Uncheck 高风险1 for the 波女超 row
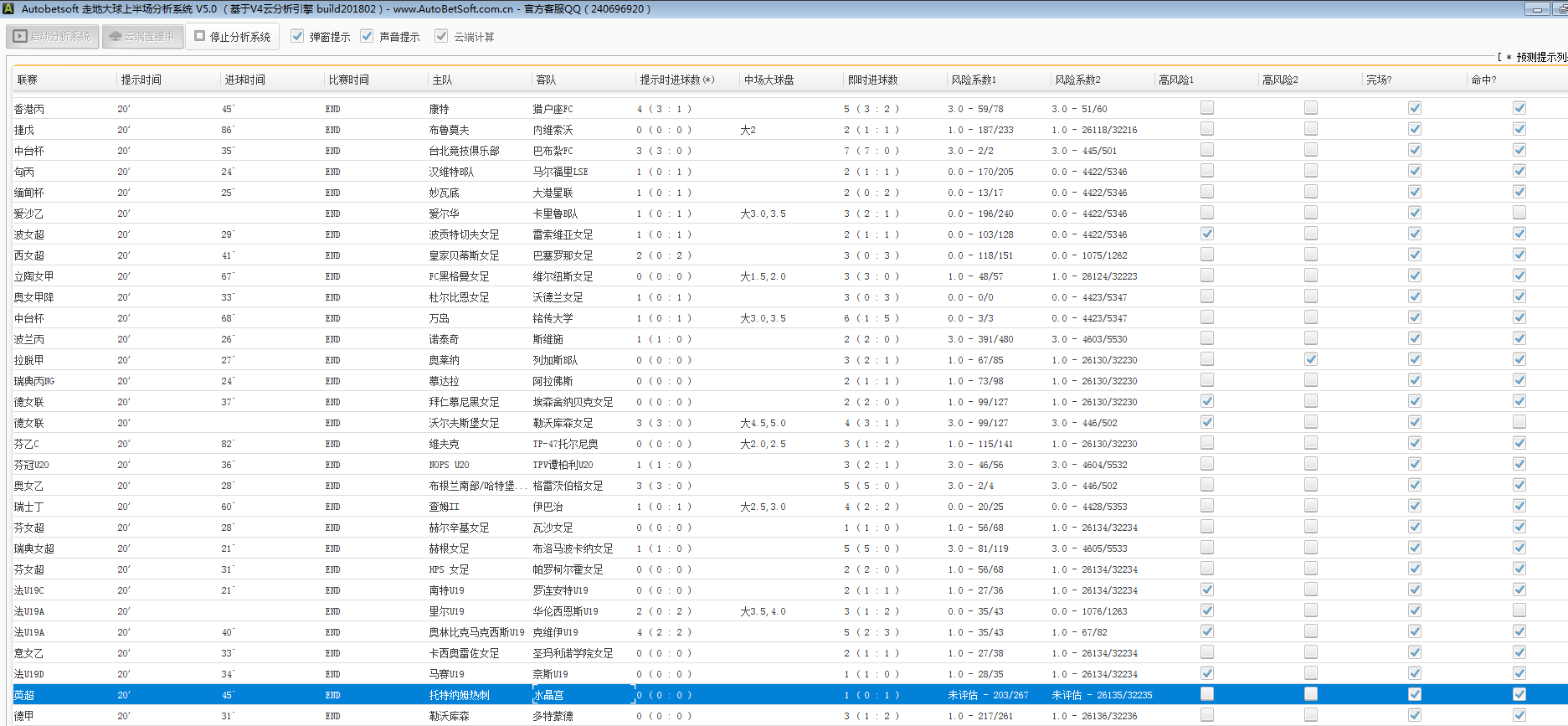Viewport: 1568px width, 726px height. click(x=1206, y=234)
